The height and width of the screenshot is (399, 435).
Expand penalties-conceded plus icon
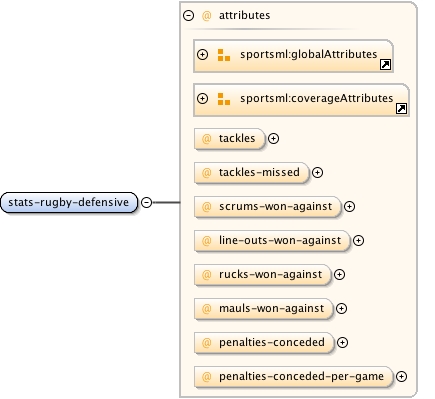point(342,342)
